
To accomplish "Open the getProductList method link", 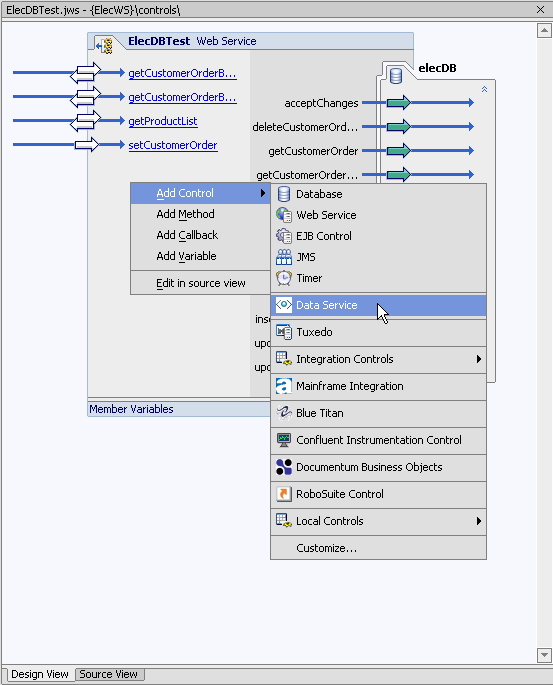I will click(163, 121).
